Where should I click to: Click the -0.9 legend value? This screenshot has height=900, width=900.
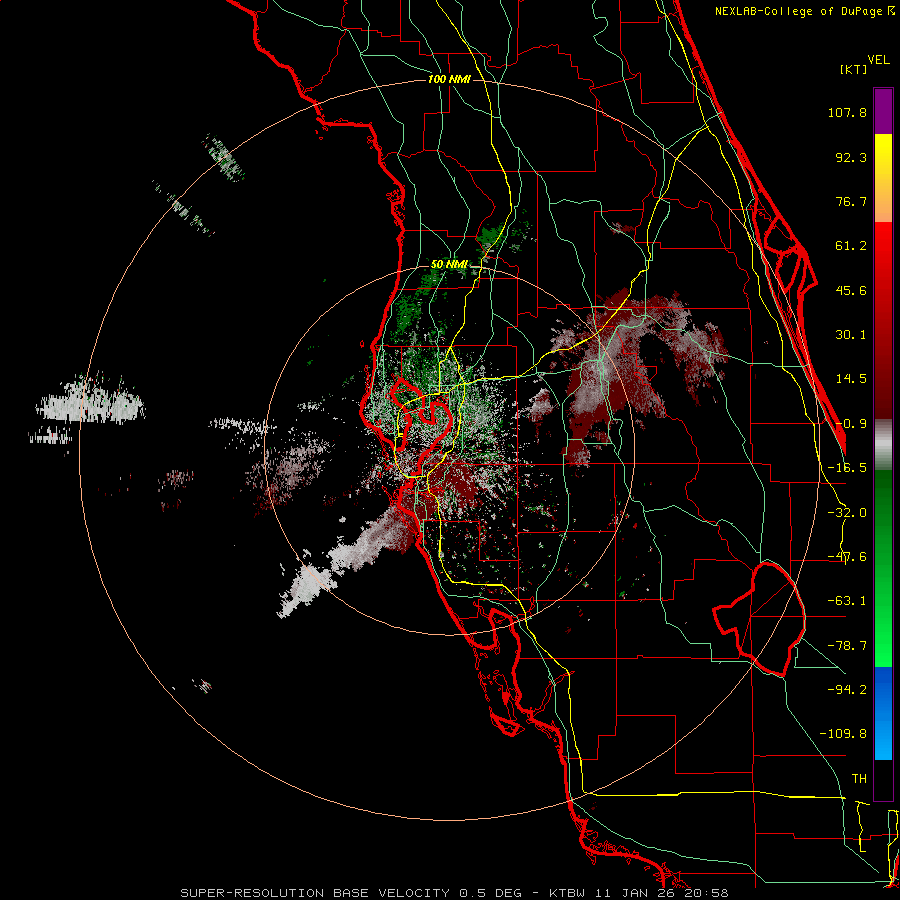[851, 424]
